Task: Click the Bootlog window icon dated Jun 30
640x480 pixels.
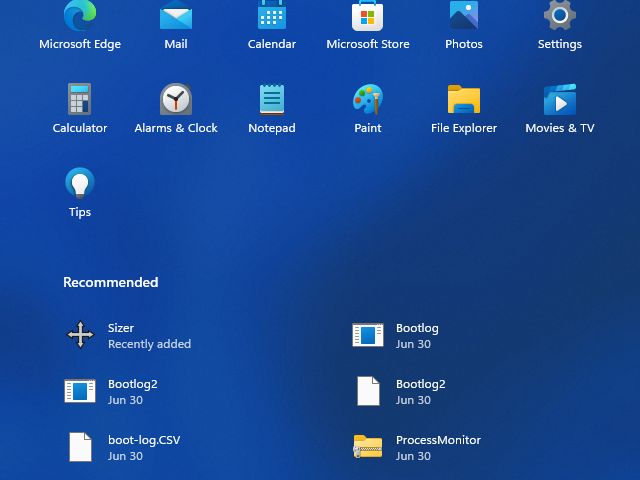Action: point(368,335)
